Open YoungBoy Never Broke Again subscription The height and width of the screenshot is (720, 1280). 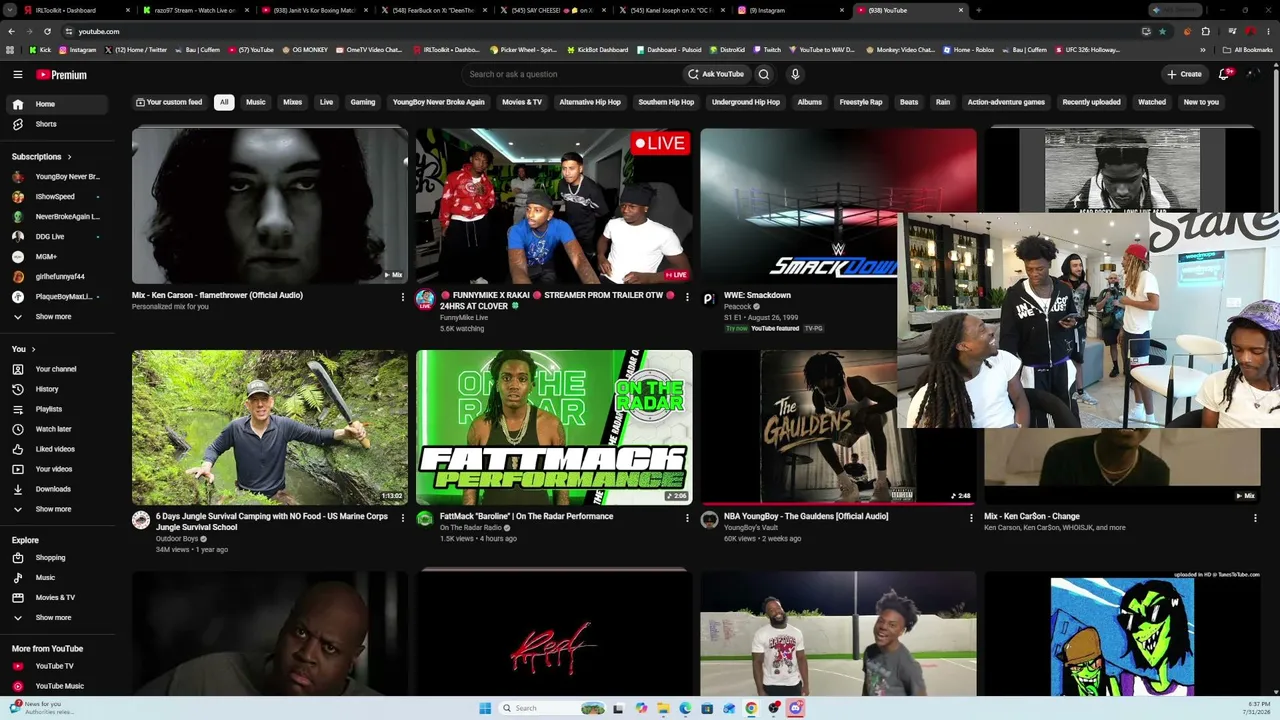point(59,177)
